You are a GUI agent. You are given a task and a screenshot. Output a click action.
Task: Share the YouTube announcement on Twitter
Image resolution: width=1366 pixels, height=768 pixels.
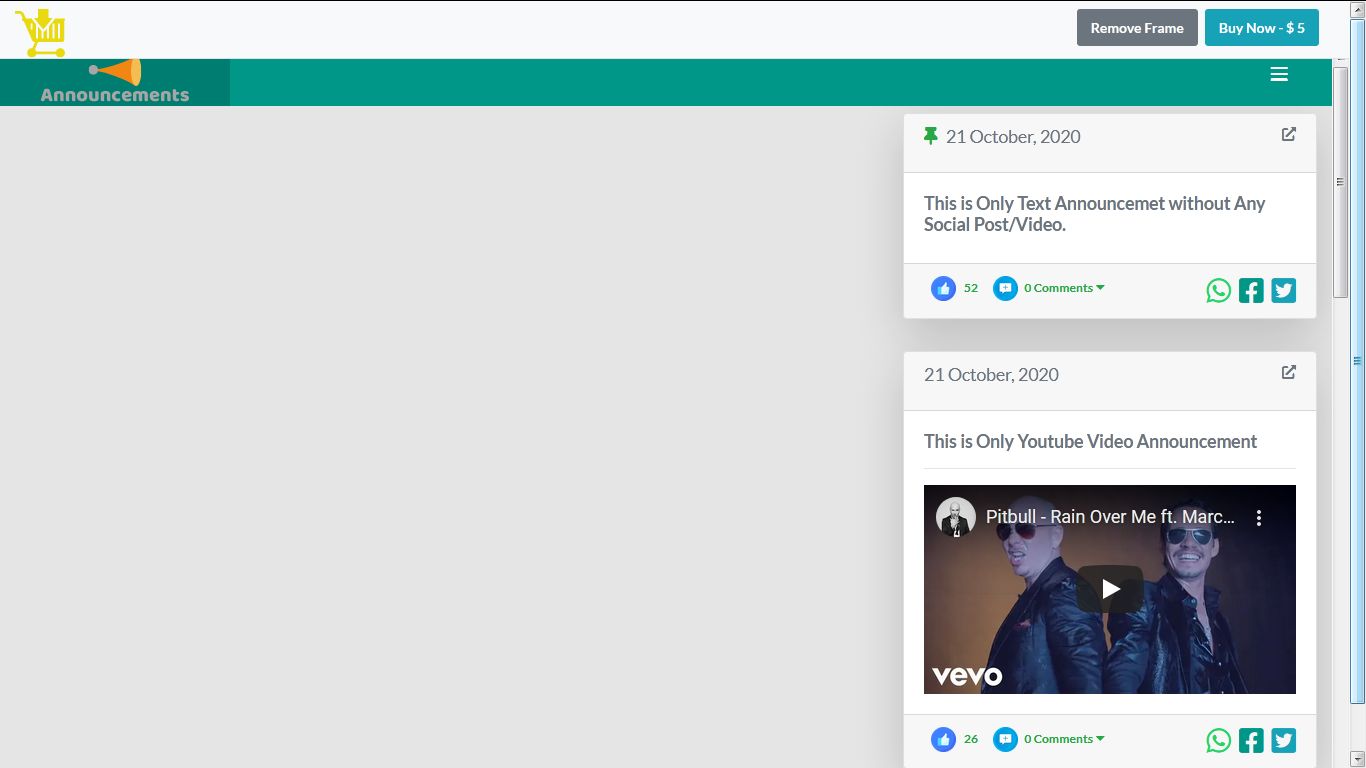click(1284, 741)
